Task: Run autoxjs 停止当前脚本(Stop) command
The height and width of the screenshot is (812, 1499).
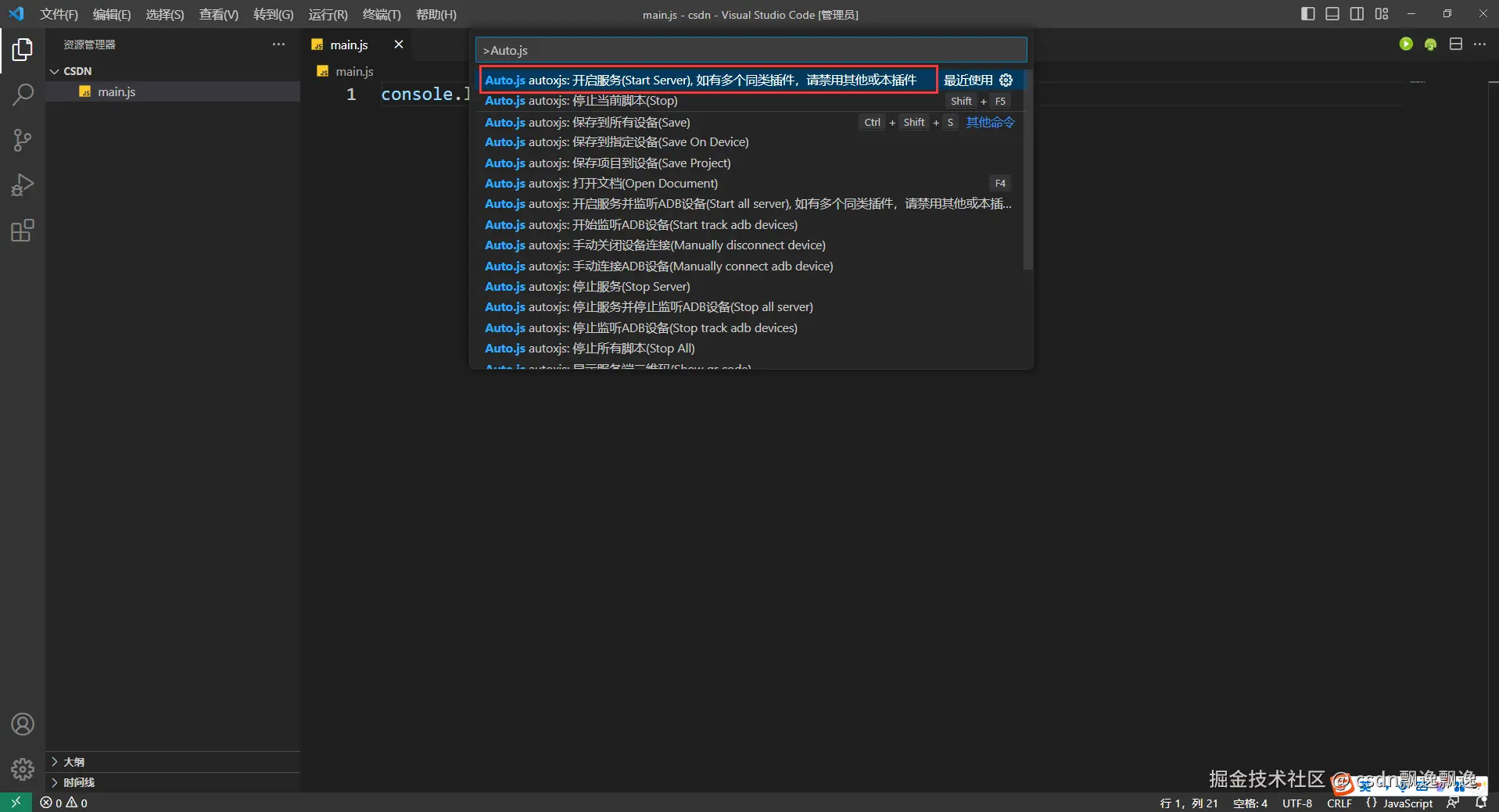Action: 749,101
